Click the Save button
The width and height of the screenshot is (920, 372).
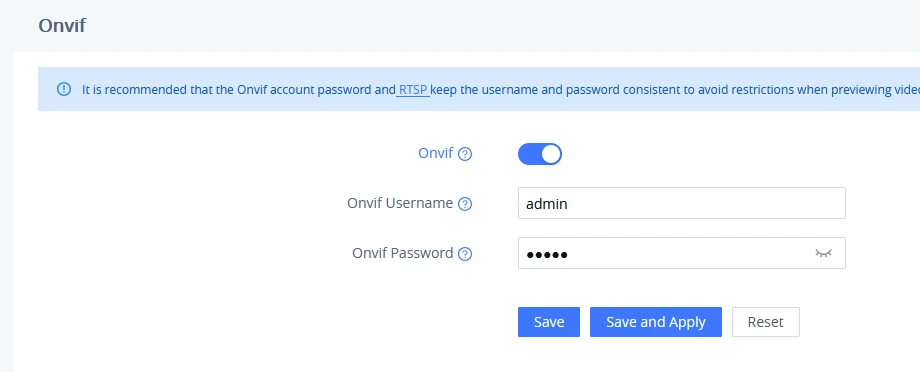click(x=549, y=322)
